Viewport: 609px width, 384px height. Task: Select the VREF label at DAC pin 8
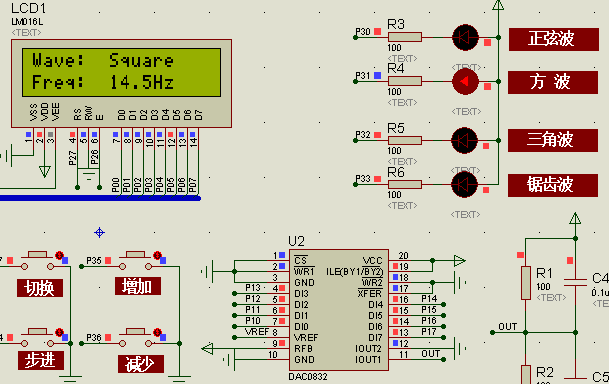coord(257,332)
